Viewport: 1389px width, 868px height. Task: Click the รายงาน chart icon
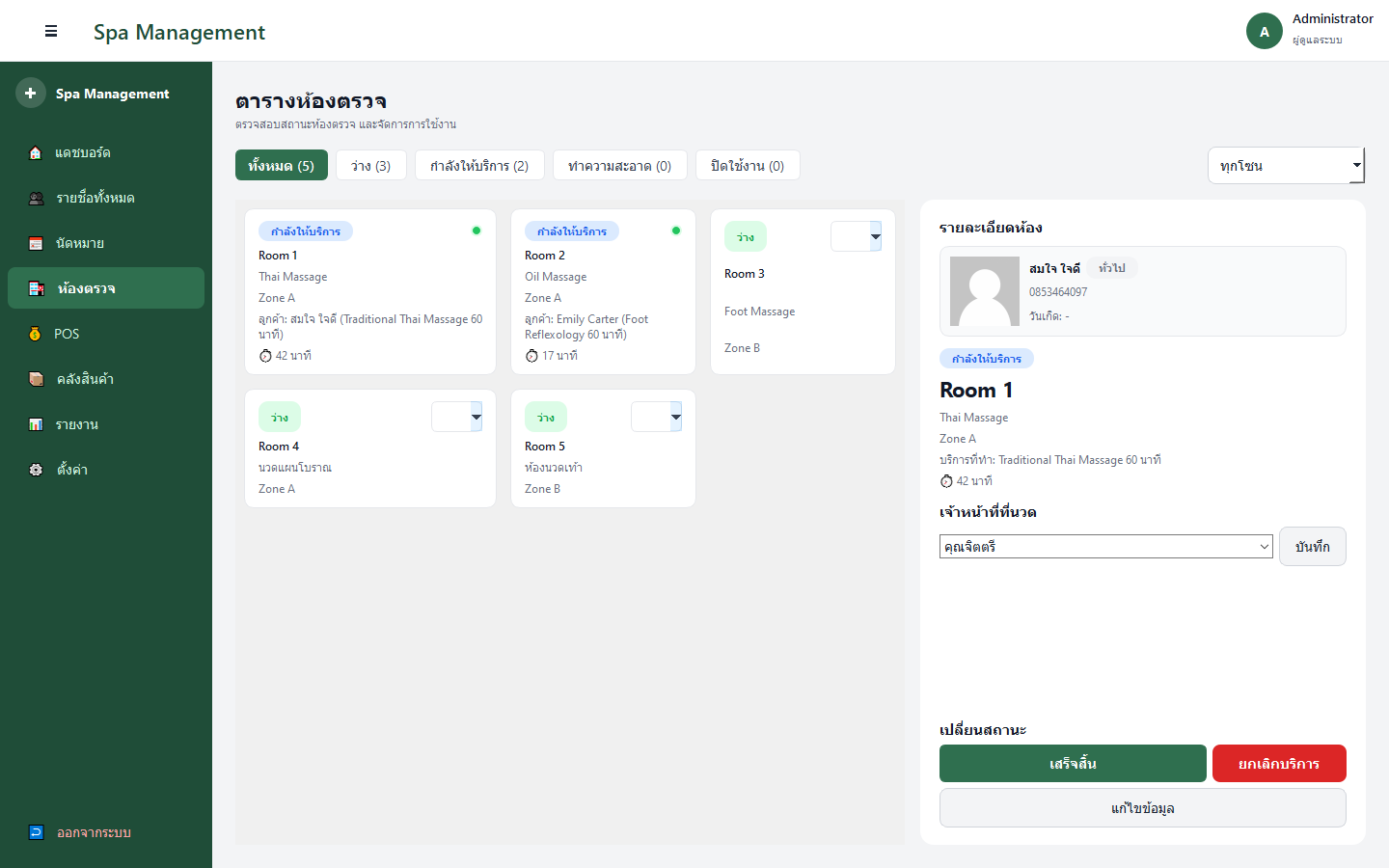coord(36,424)
